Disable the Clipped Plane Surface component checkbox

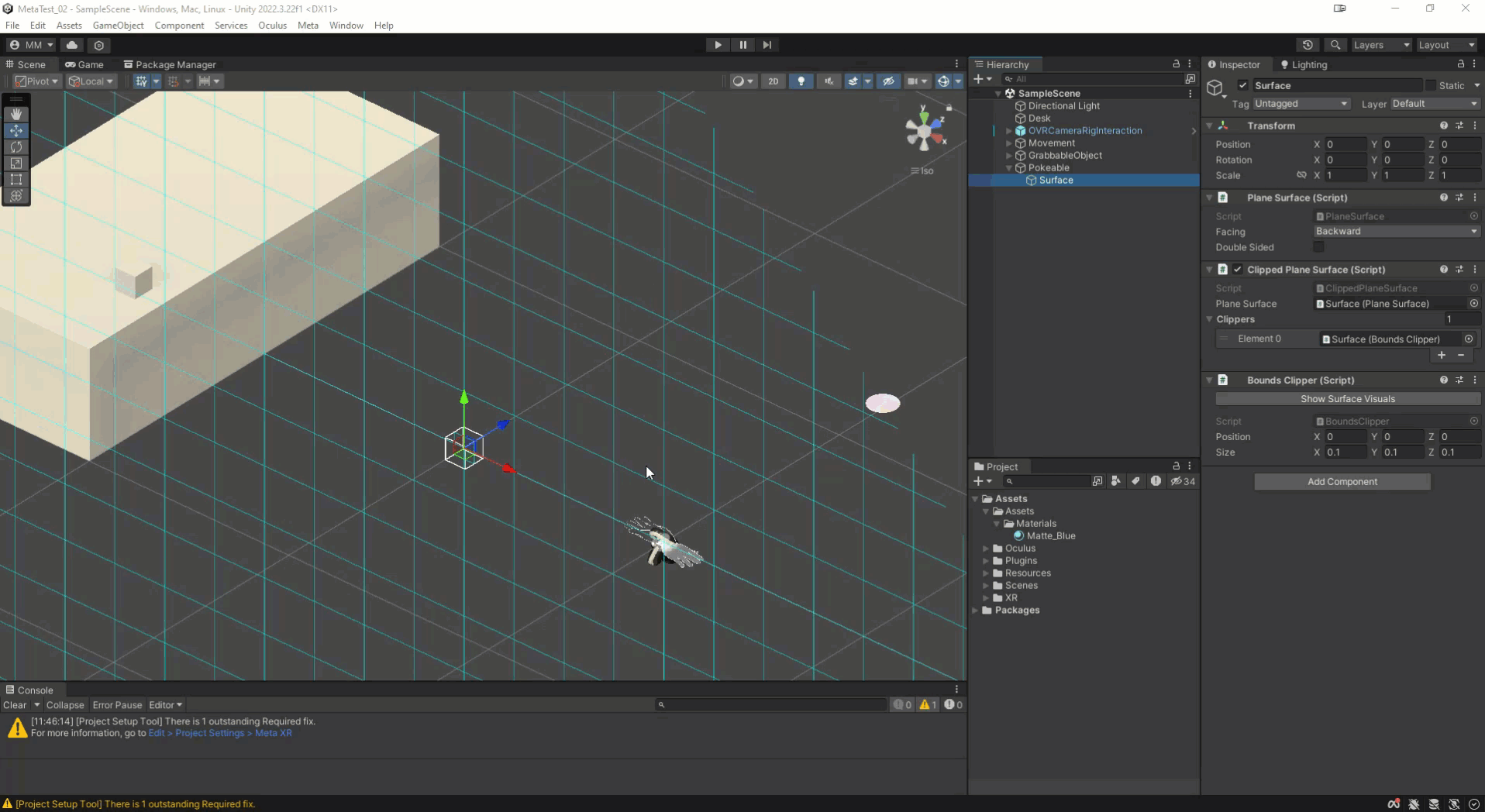pyautogui.click(x=1238, y=270)
